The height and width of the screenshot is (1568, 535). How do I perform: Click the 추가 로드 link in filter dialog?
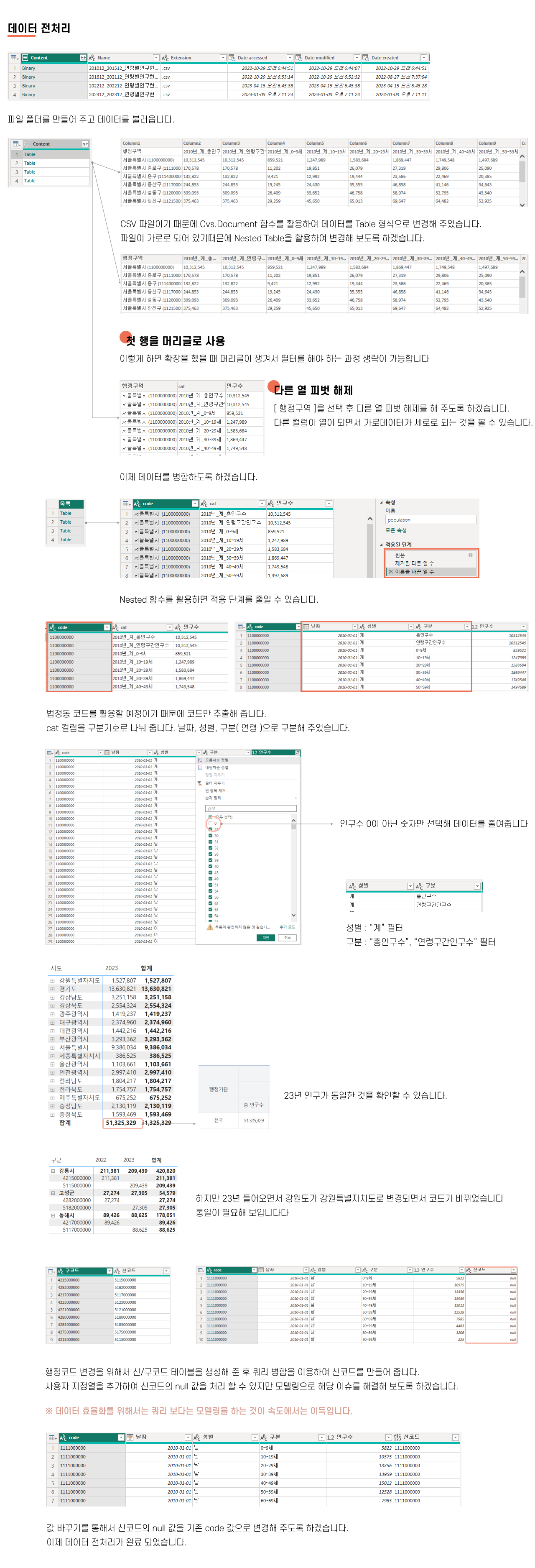coord(288,927)
